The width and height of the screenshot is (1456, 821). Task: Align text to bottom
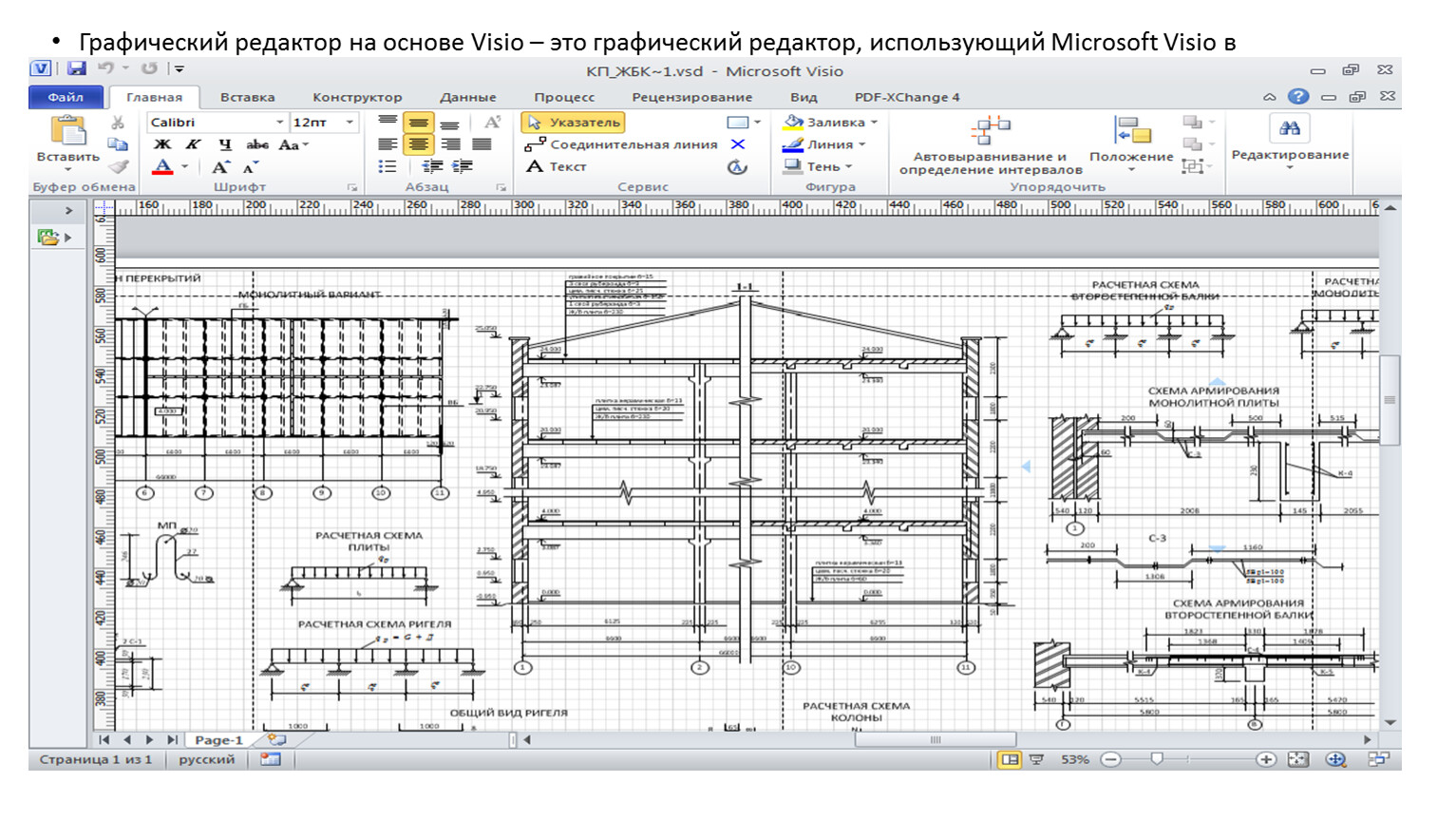pyautogui.click(x=450, y=123)
